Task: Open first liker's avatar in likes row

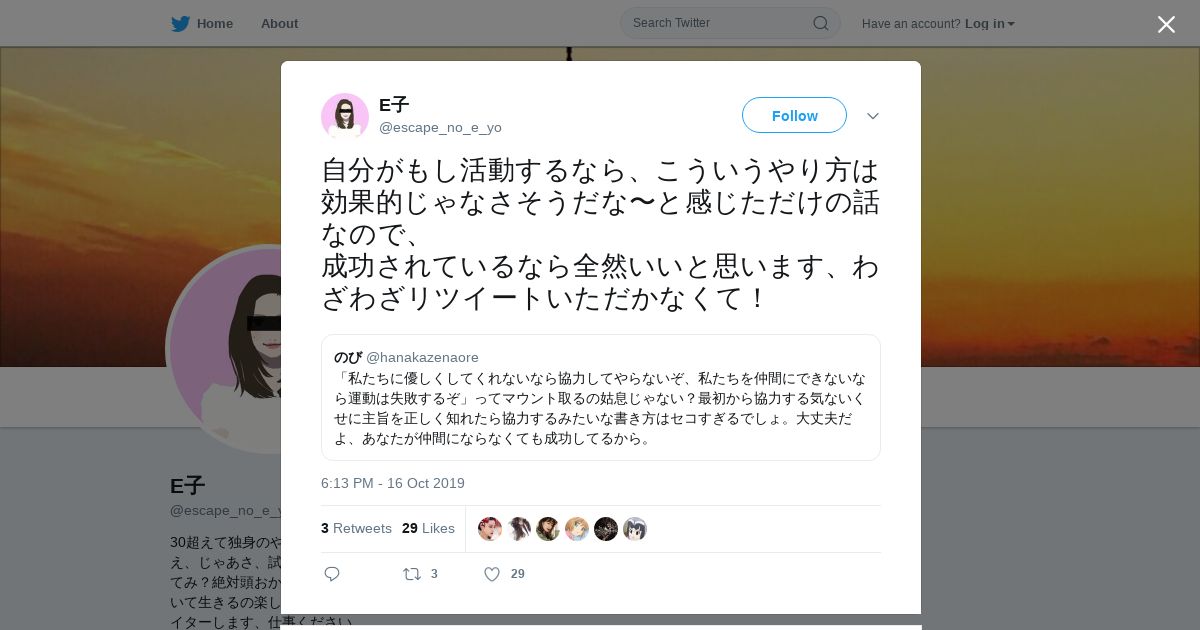Action: [490, 529]
